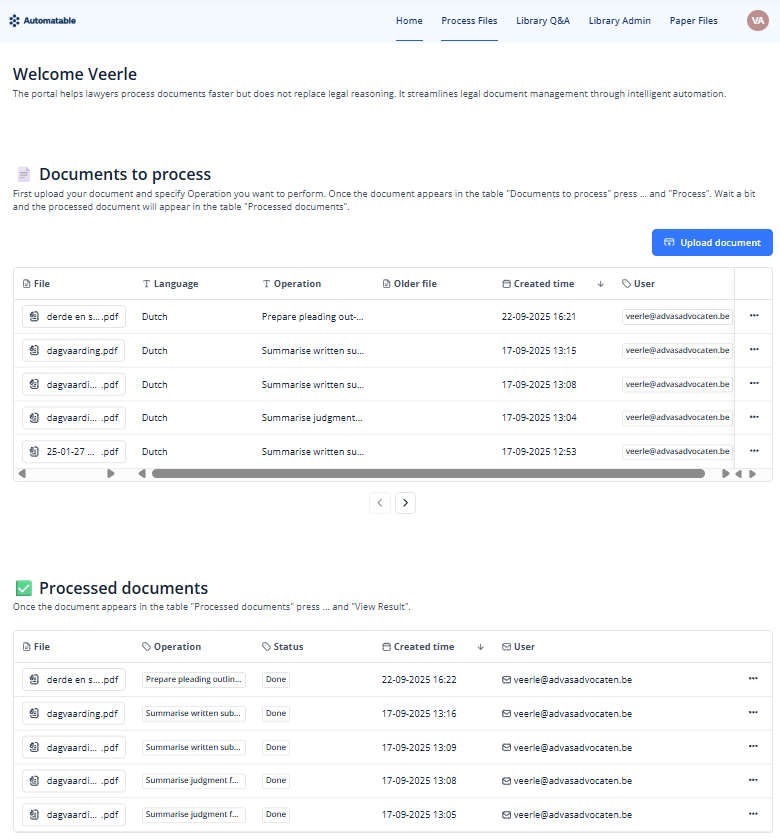Open three-dots menu for 17-09-2025 13:08 to-process row

(x=754, y=383)
